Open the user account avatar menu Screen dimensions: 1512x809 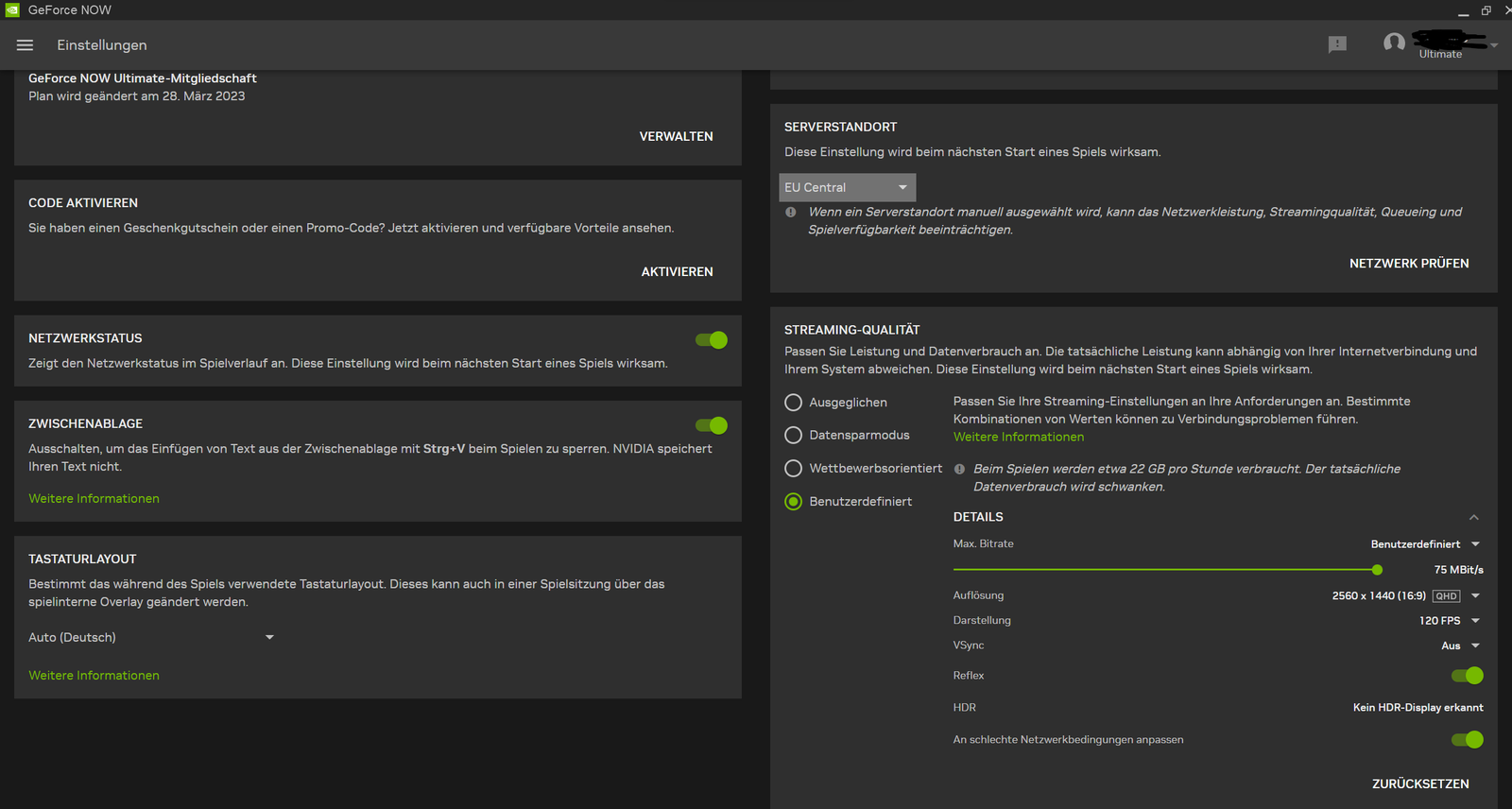click(x=1394, y=43)
